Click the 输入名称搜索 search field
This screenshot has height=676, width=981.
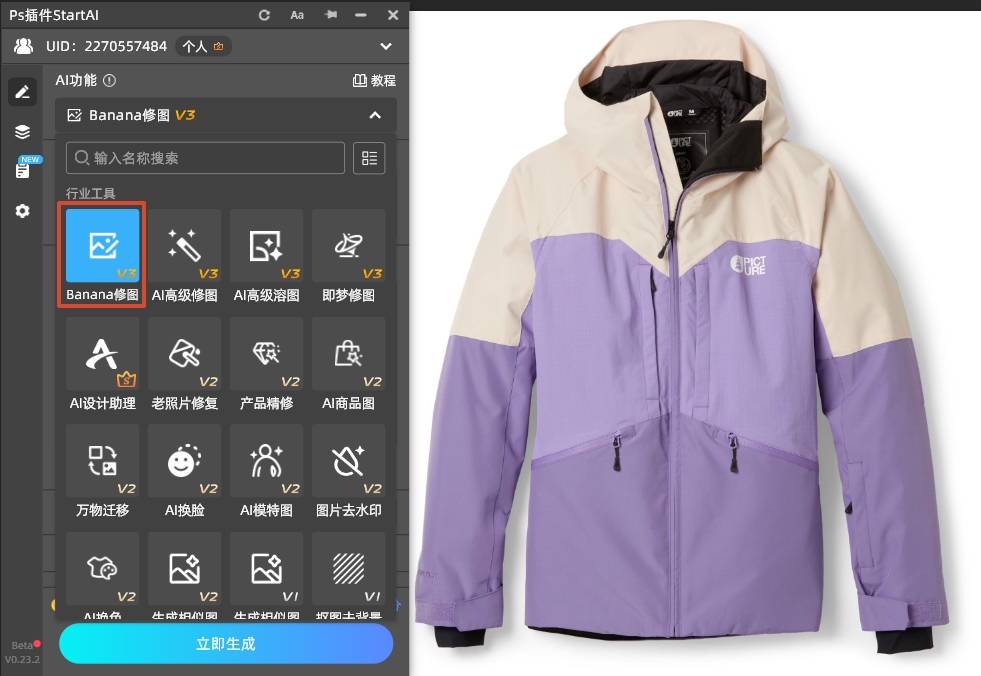tap(205, 158)
